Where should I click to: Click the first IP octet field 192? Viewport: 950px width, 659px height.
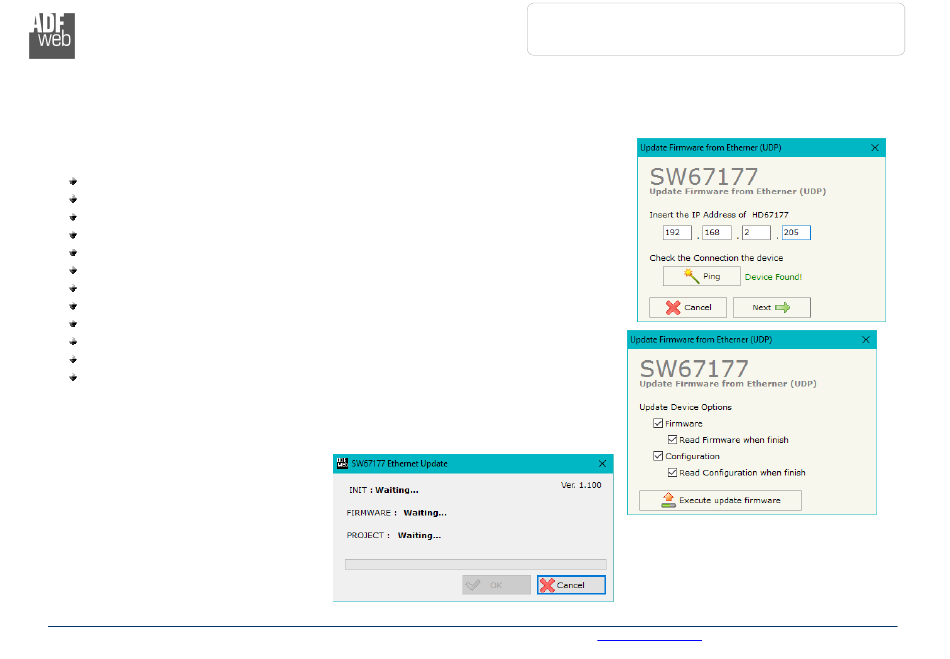(677, 233)
